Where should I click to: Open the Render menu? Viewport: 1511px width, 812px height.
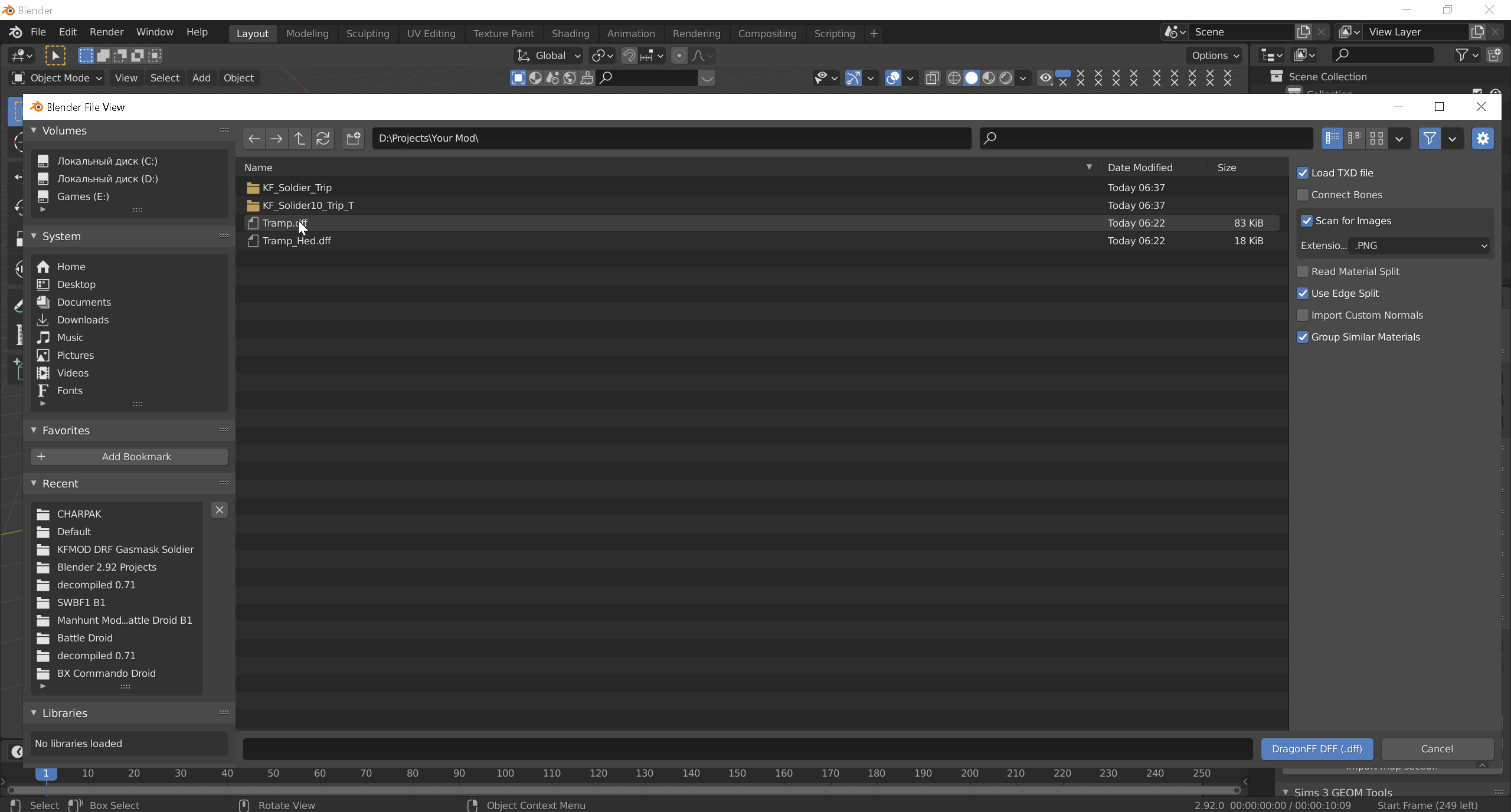(x=106, y=32)
